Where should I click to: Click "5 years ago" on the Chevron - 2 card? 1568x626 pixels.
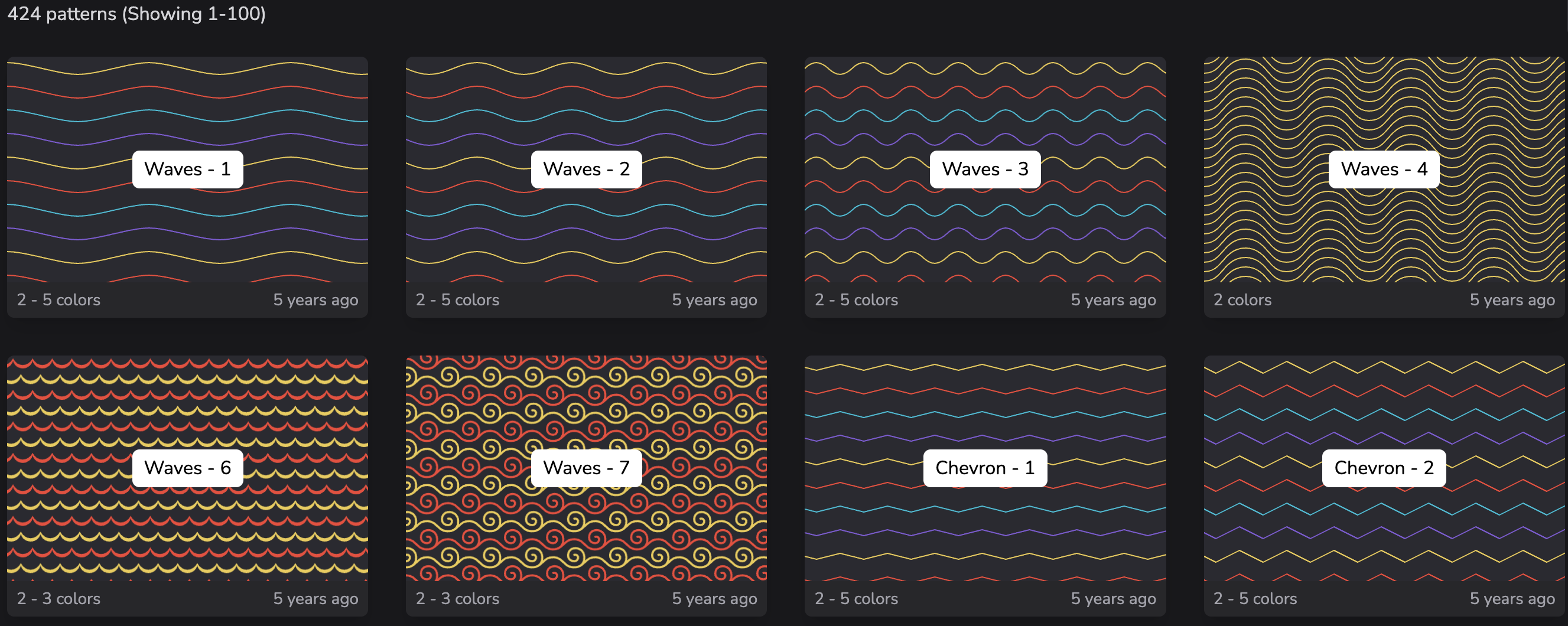(1511, 599)
